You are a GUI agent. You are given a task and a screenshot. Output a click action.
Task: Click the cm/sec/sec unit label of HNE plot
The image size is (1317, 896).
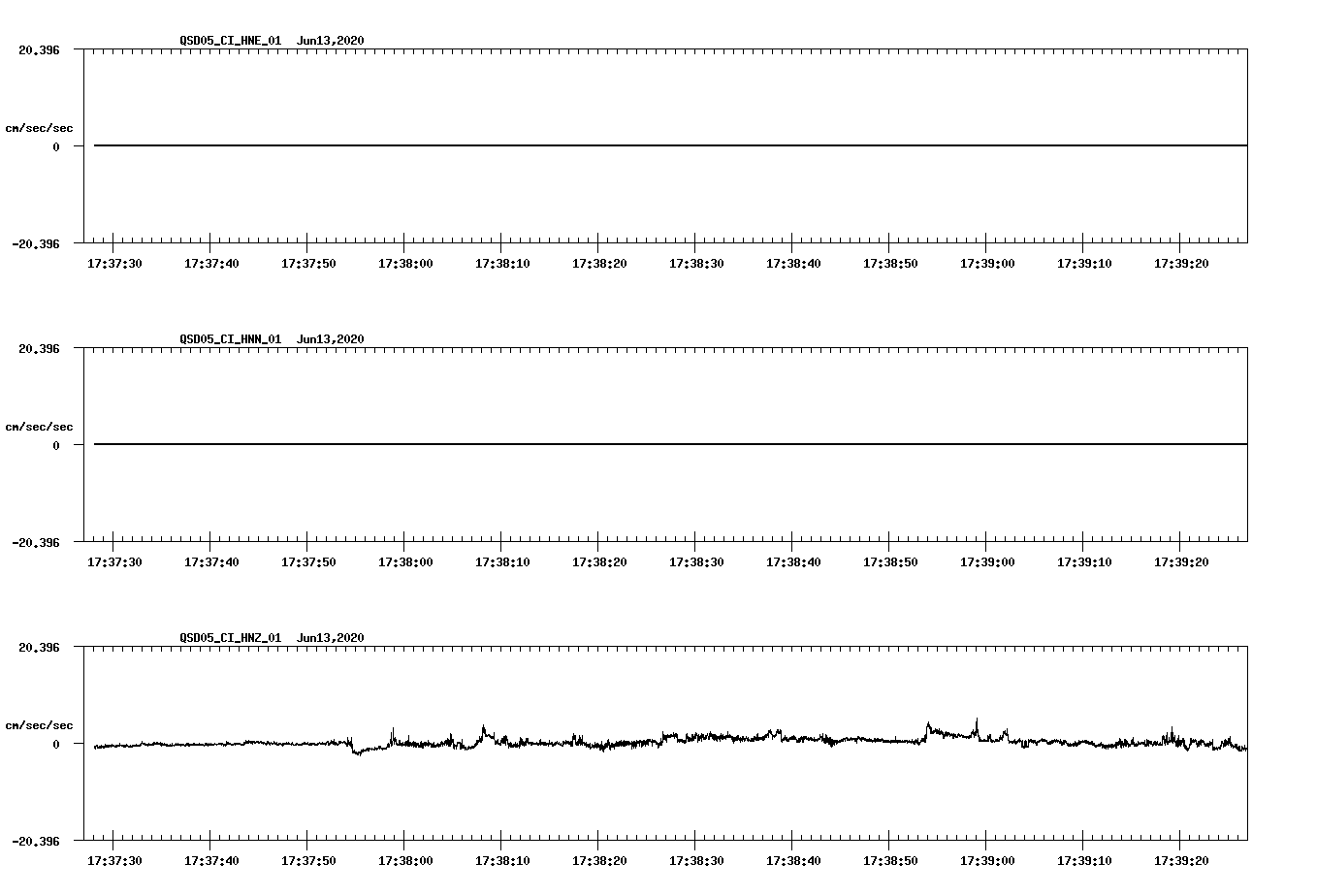click(x=39, y=128)
